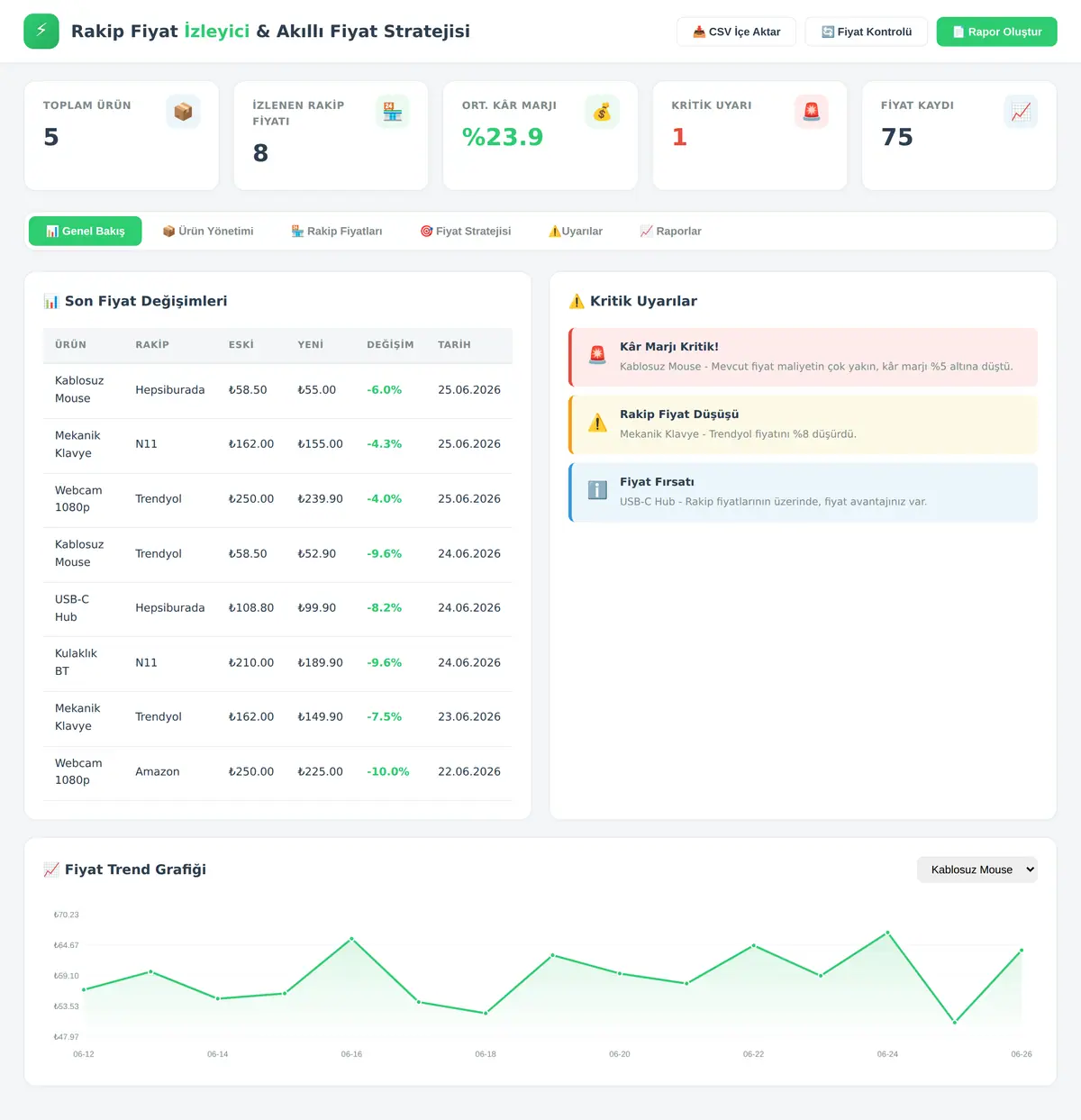
Task: Click the 22.06.2026 date cell
Action: point(469,771)
